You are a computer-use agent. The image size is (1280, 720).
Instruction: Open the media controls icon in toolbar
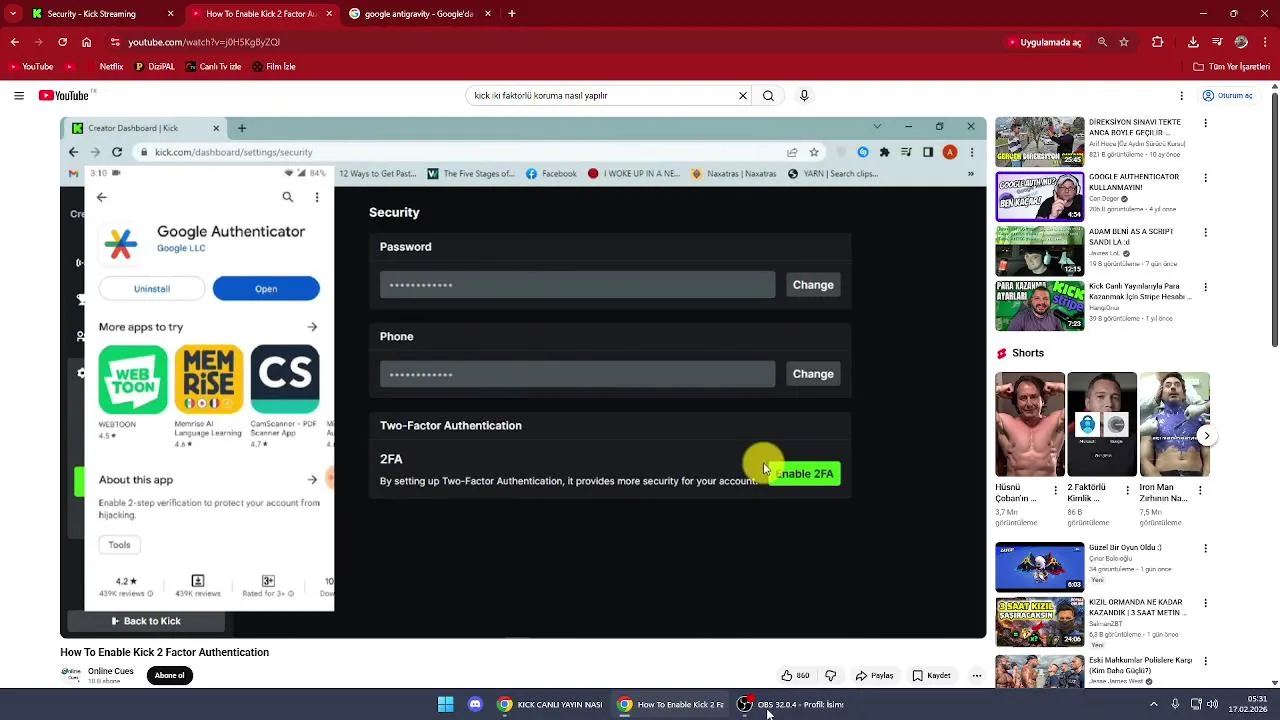click(x=1217, y=42)
